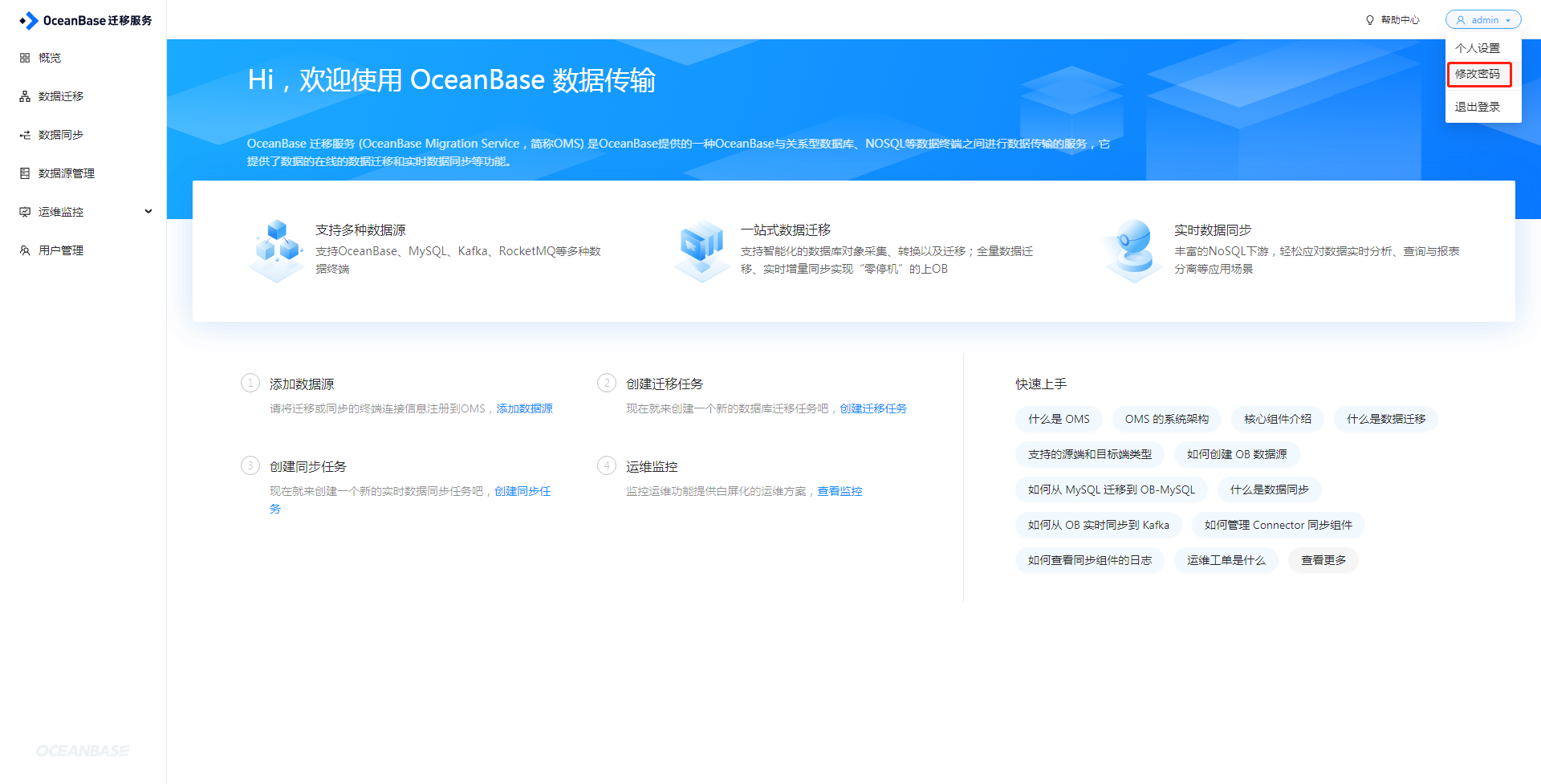Open the MySQL 迁移到 OB-MySQL tag

point(1112,489)
